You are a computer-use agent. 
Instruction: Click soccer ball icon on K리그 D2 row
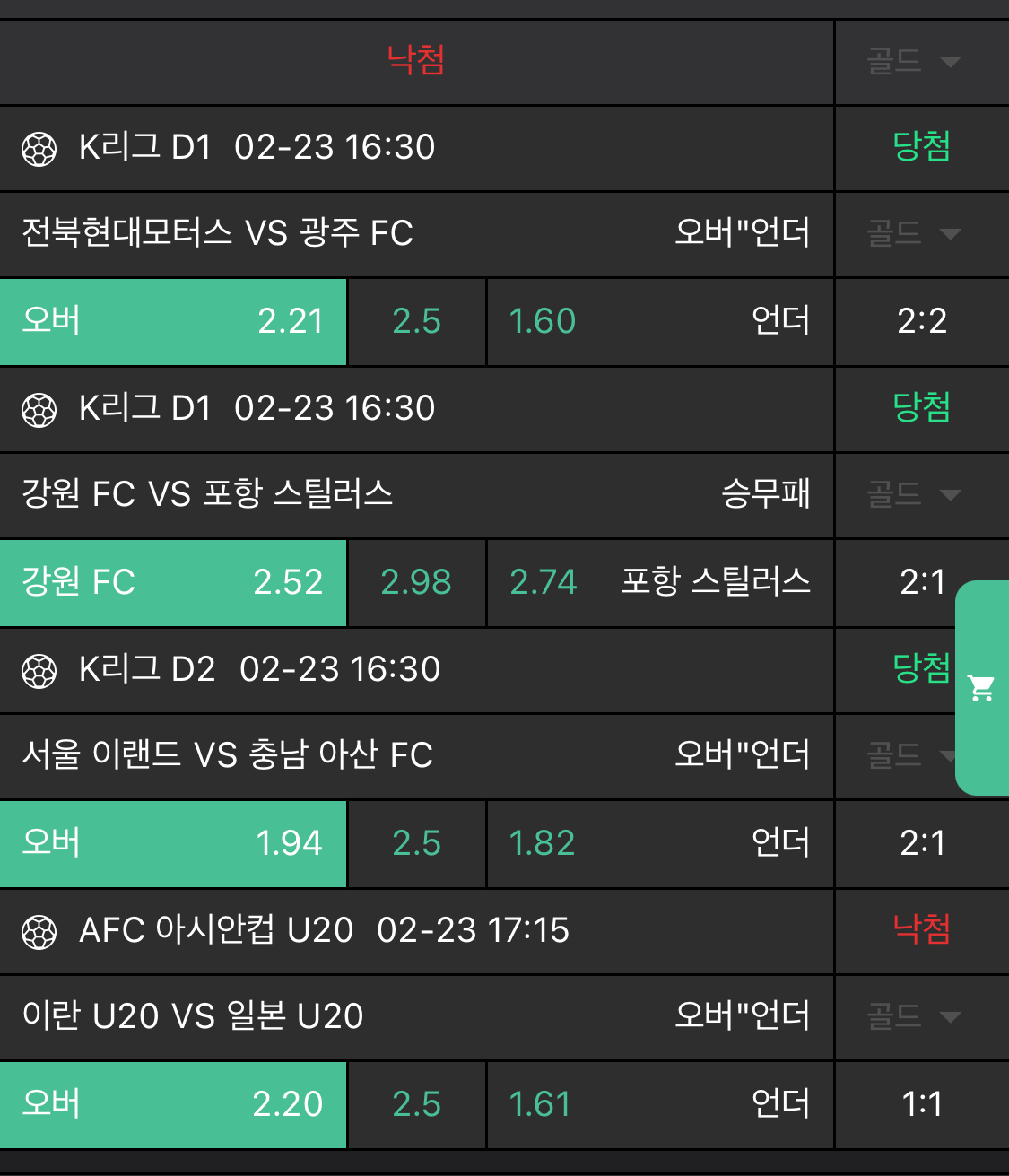pyautogui.click(x=39, y=671)
